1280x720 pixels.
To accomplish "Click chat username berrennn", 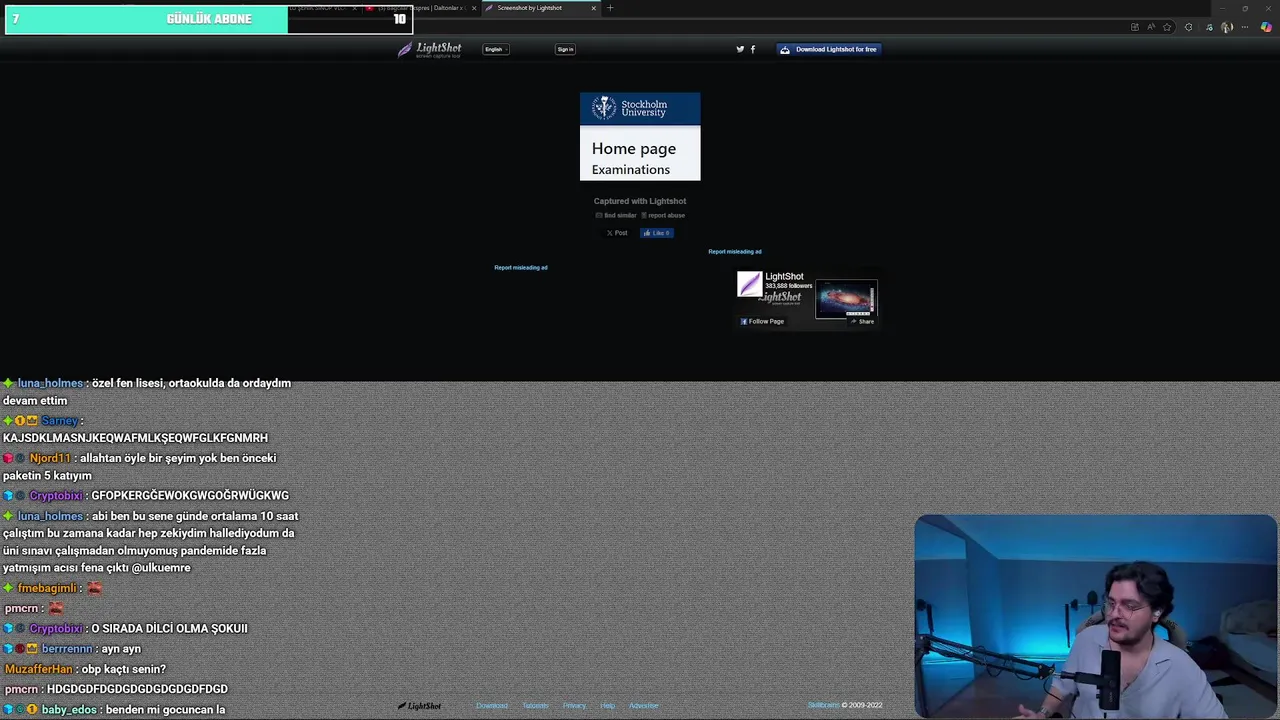I will pos(67,649).
